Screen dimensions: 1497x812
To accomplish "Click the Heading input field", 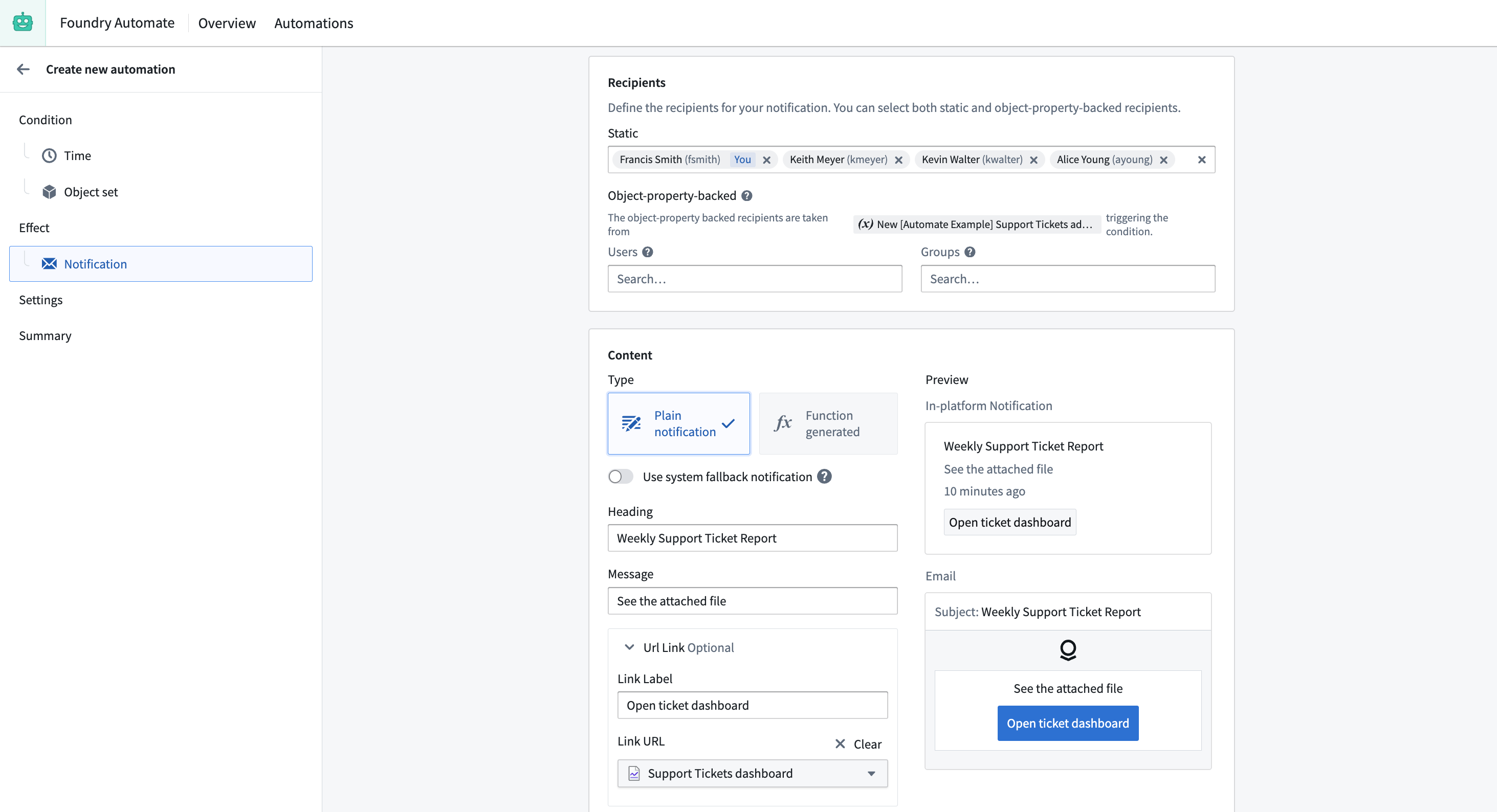I will 752,538.
